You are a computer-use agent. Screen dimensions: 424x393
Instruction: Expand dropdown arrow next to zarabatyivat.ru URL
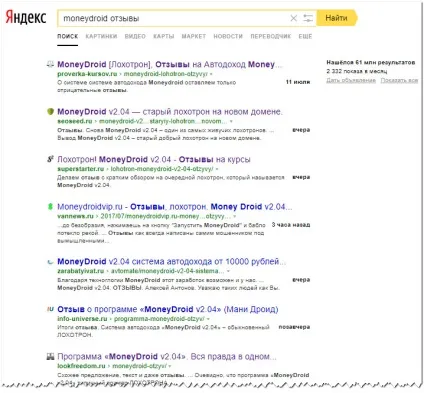pyautogui.click(x=228, y=271)
